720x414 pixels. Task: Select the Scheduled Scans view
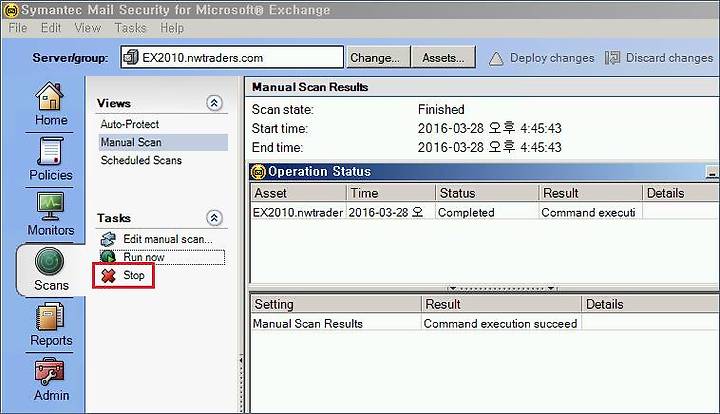(141, 160)
